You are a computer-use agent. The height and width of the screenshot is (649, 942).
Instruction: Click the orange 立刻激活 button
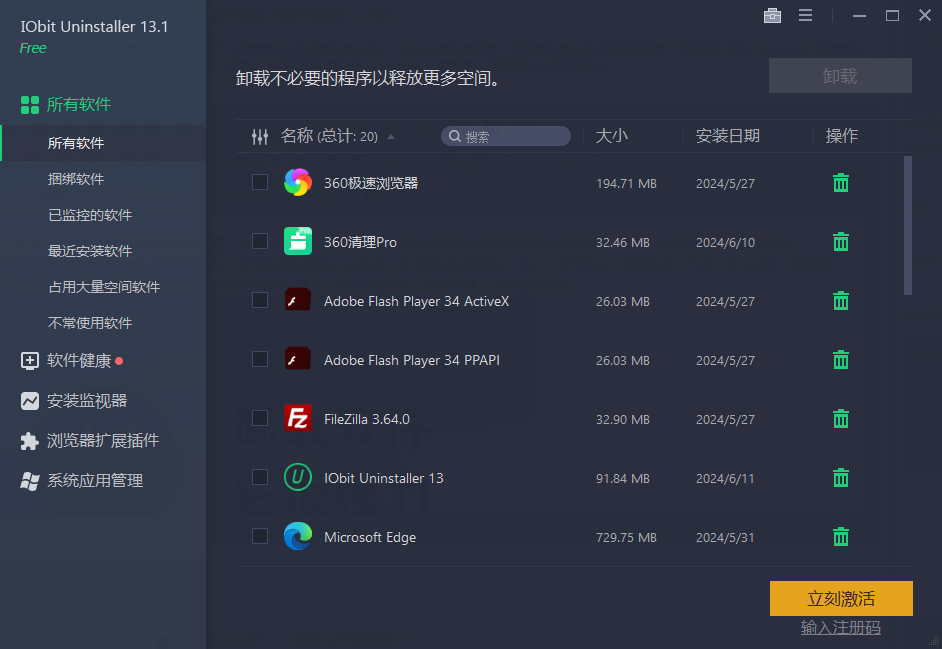click(841, 599)
